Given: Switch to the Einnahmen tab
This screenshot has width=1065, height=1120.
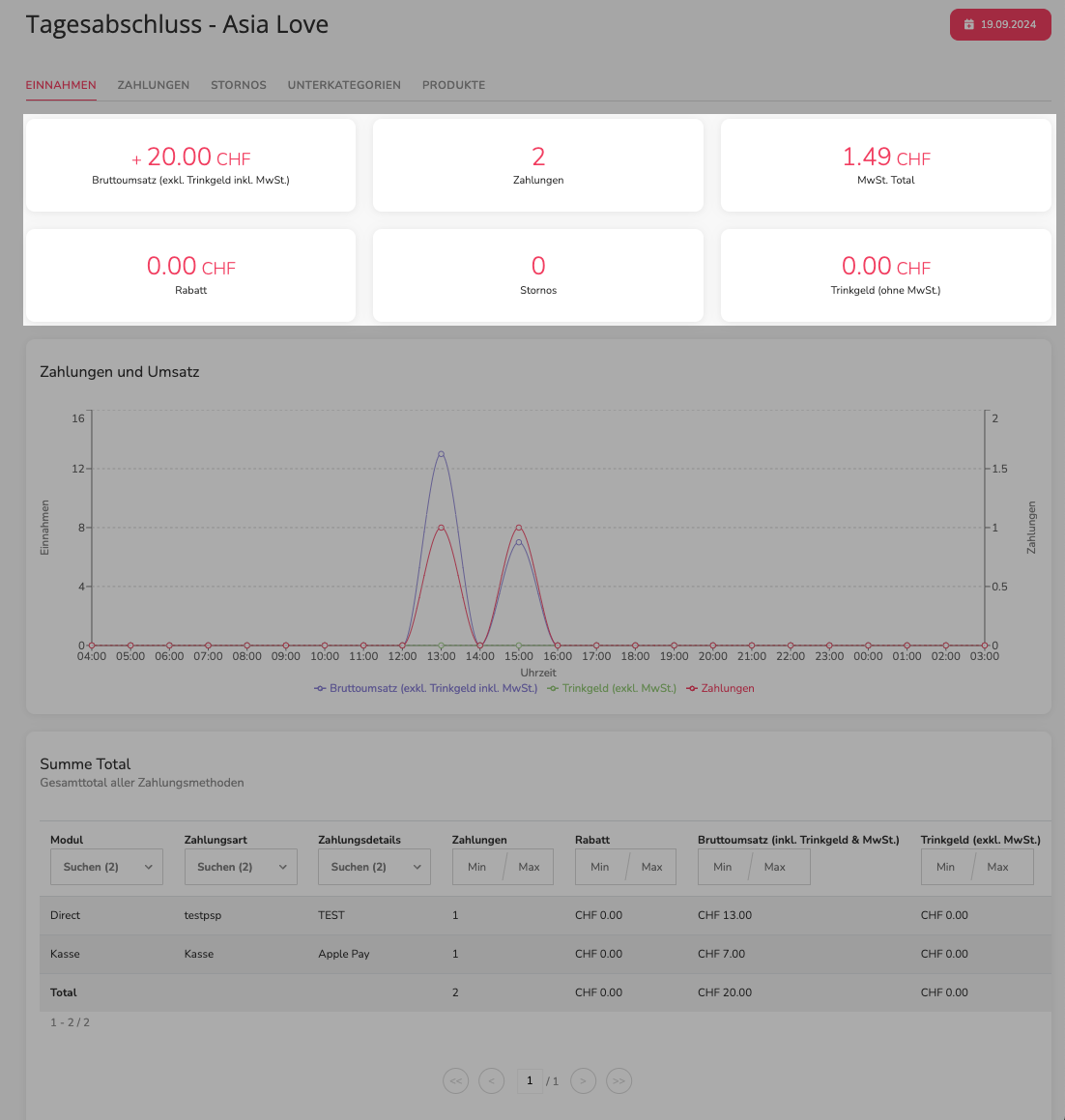Looking at the screenshot, I should pos(61,85).
